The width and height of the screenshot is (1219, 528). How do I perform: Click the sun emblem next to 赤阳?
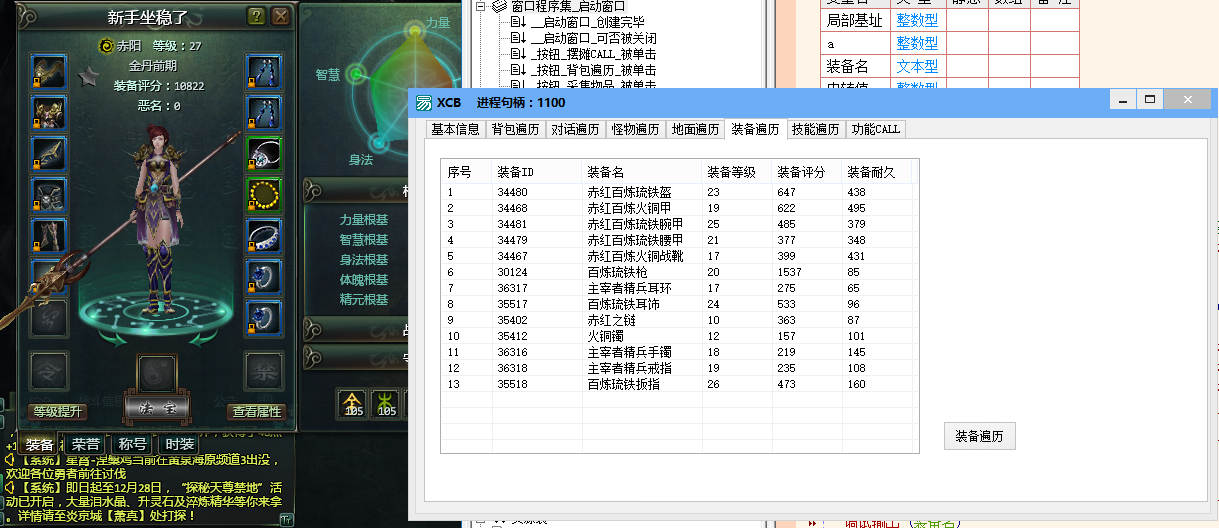(x=107, y=46)
